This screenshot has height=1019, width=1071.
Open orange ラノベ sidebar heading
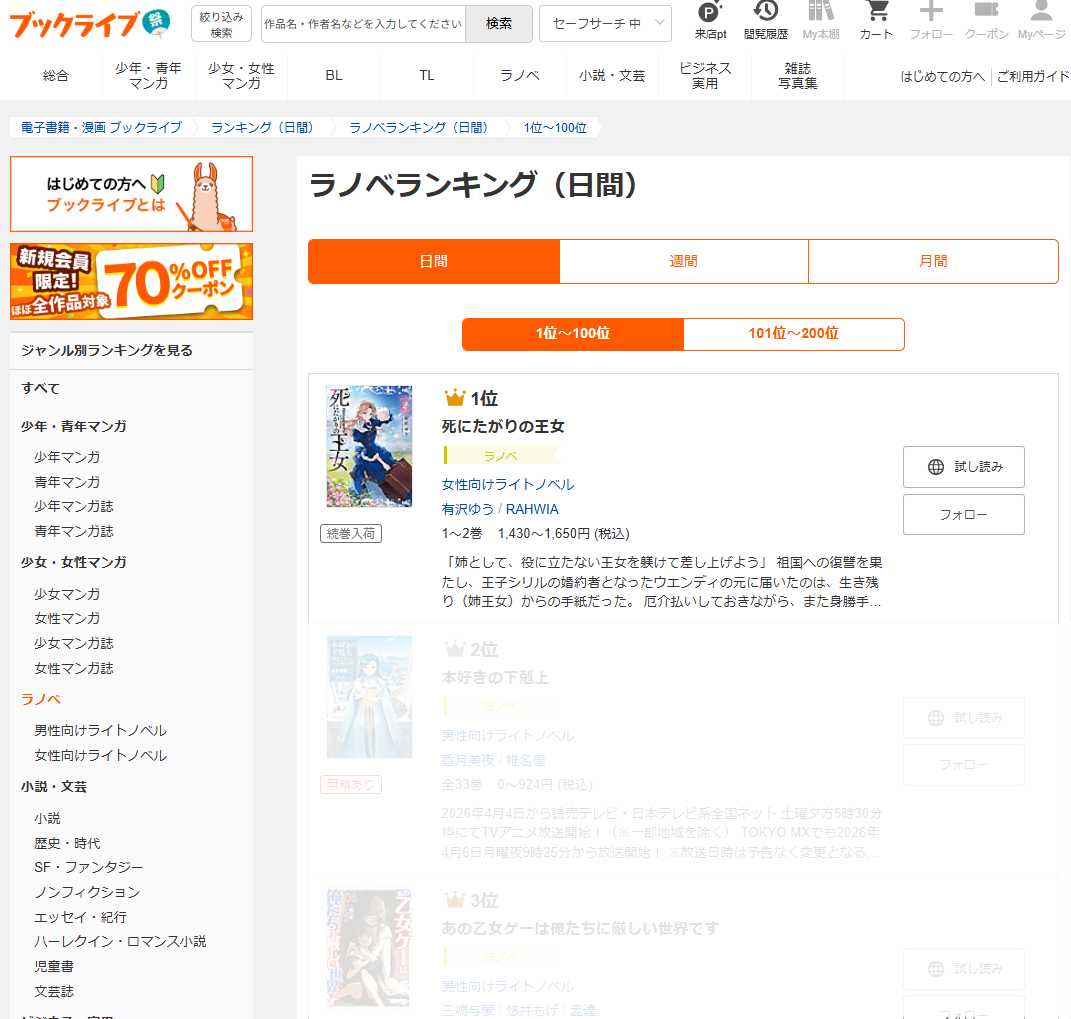40,700
